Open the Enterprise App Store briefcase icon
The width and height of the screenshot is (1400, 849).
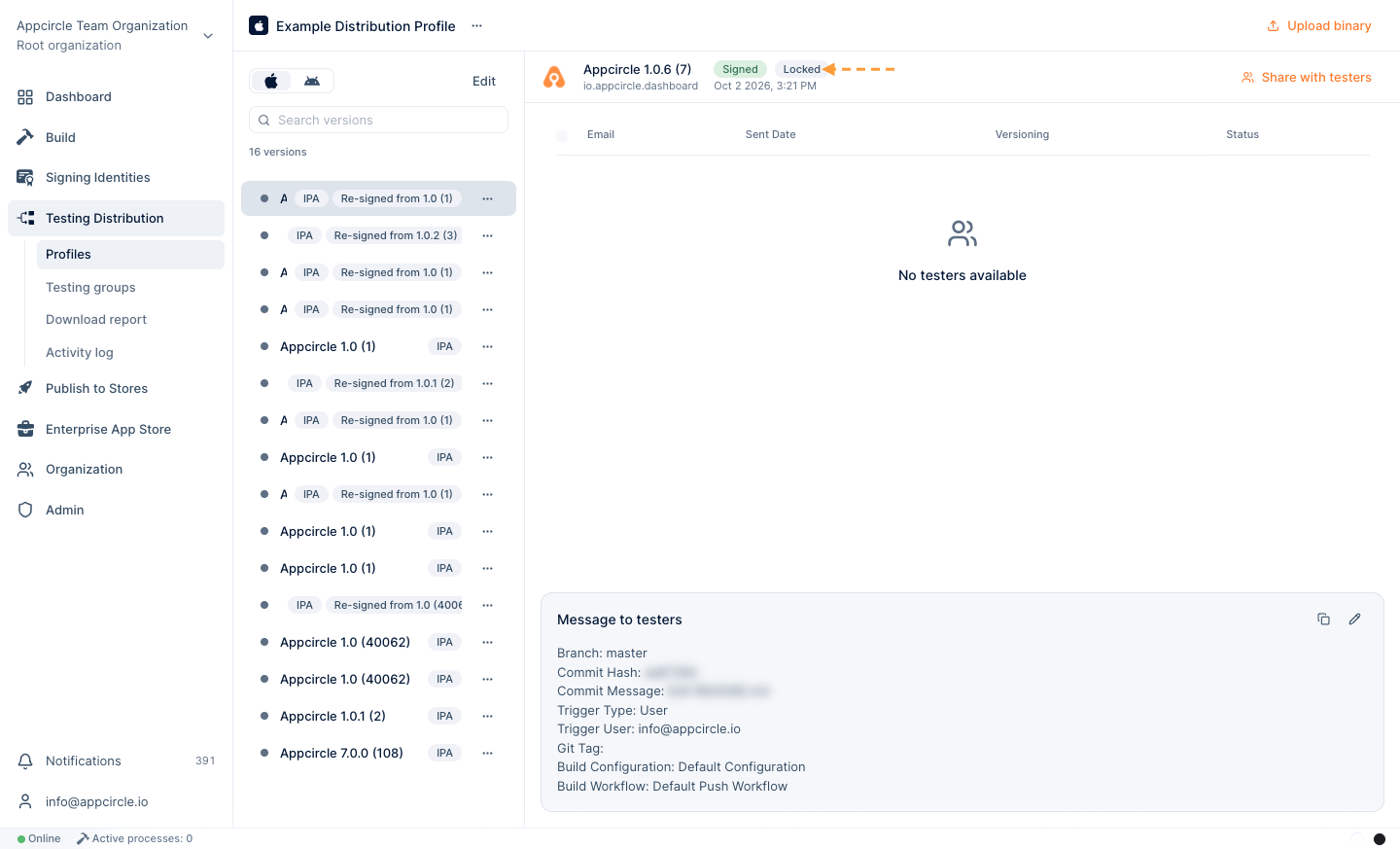click(25, 429)
